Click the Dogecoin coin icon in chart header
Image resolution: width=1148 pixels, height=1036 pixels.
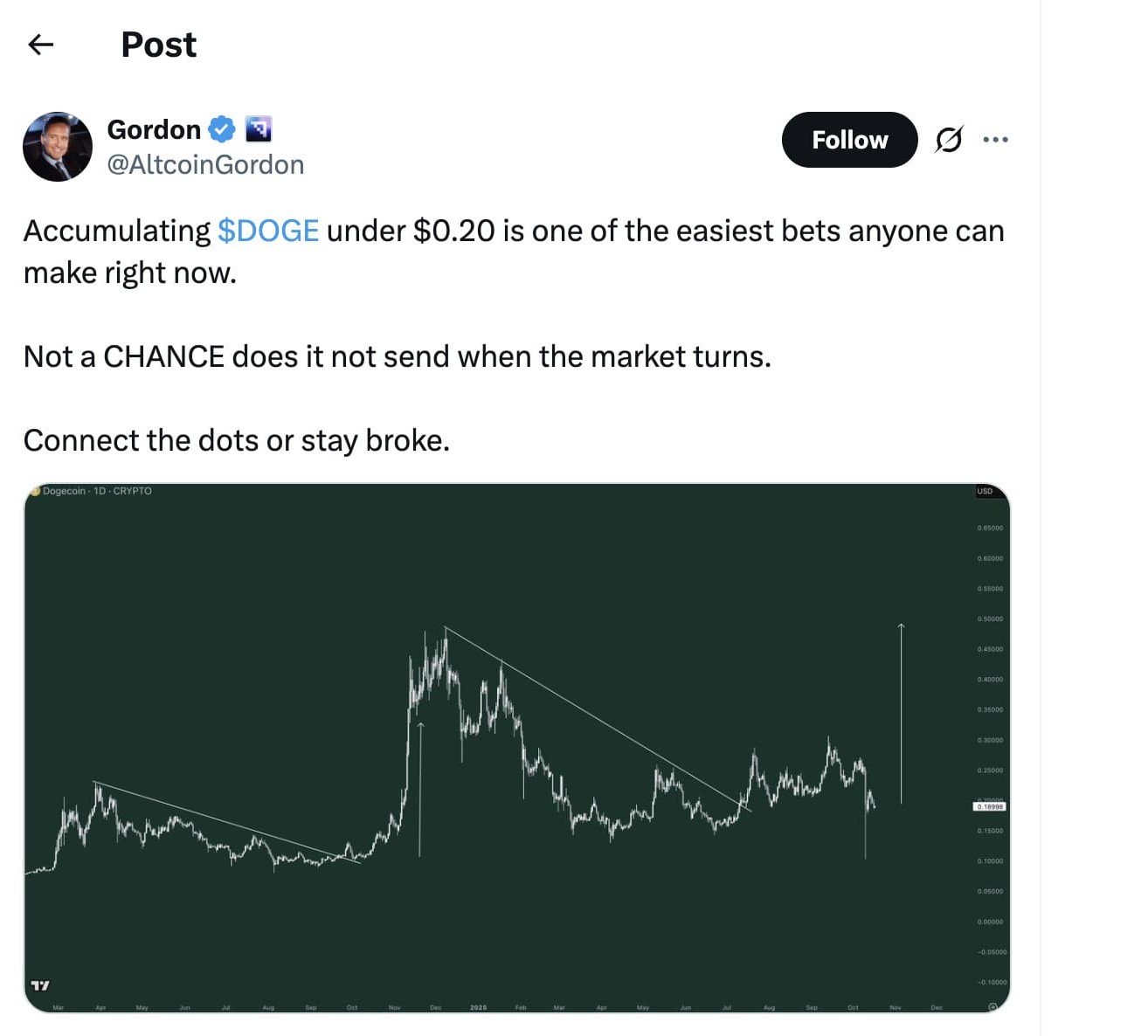pyautogui.click(x=35, y=491)
